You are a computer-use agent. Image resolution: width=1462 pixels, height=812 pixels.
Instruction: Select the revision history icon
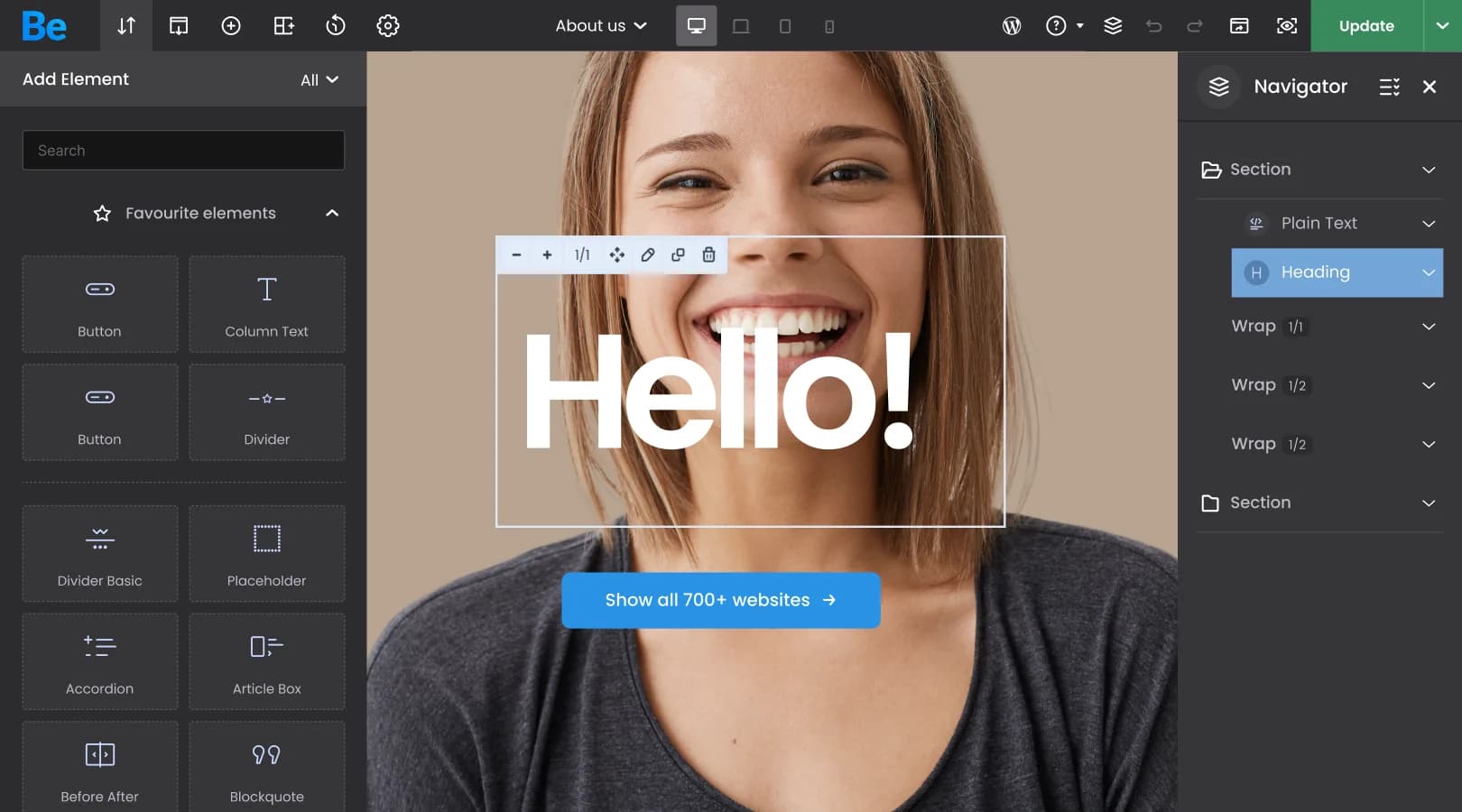click(335, 25)
